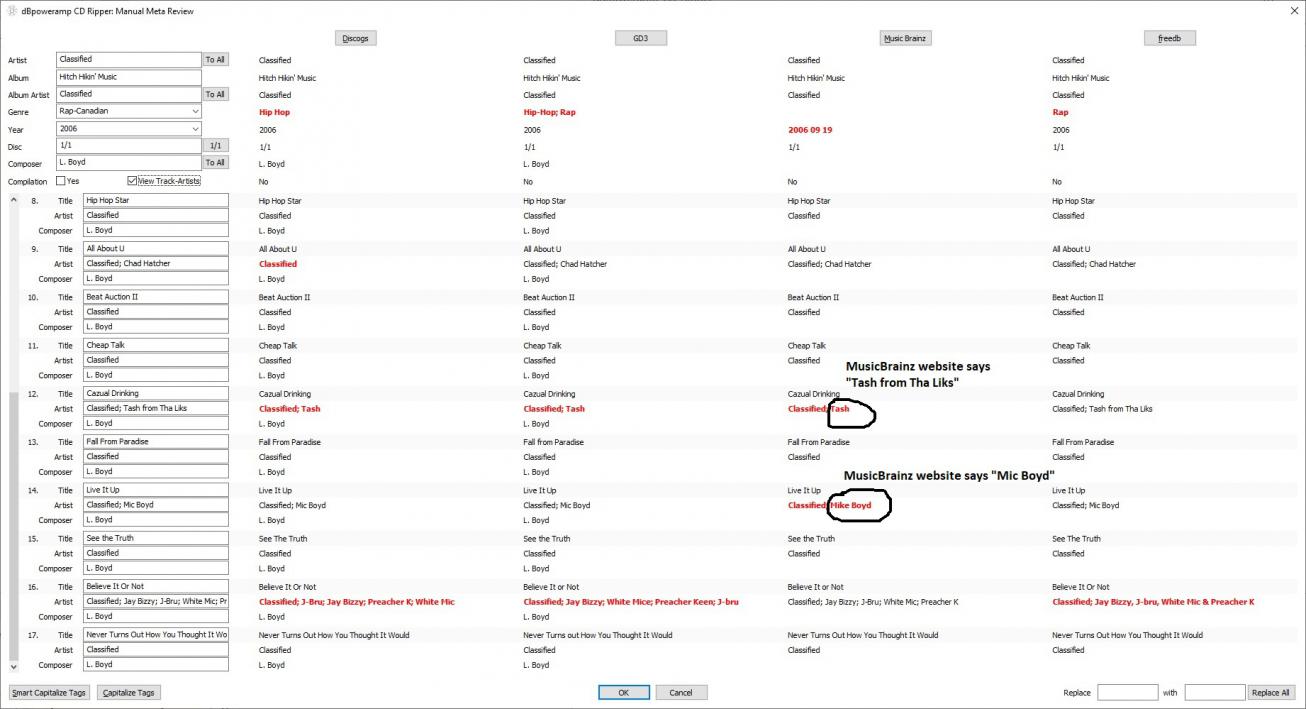The width and height of the screenshot is (1306, 709).
Task: Click the track list scroll-up arrow
Action: click(13, 200)
